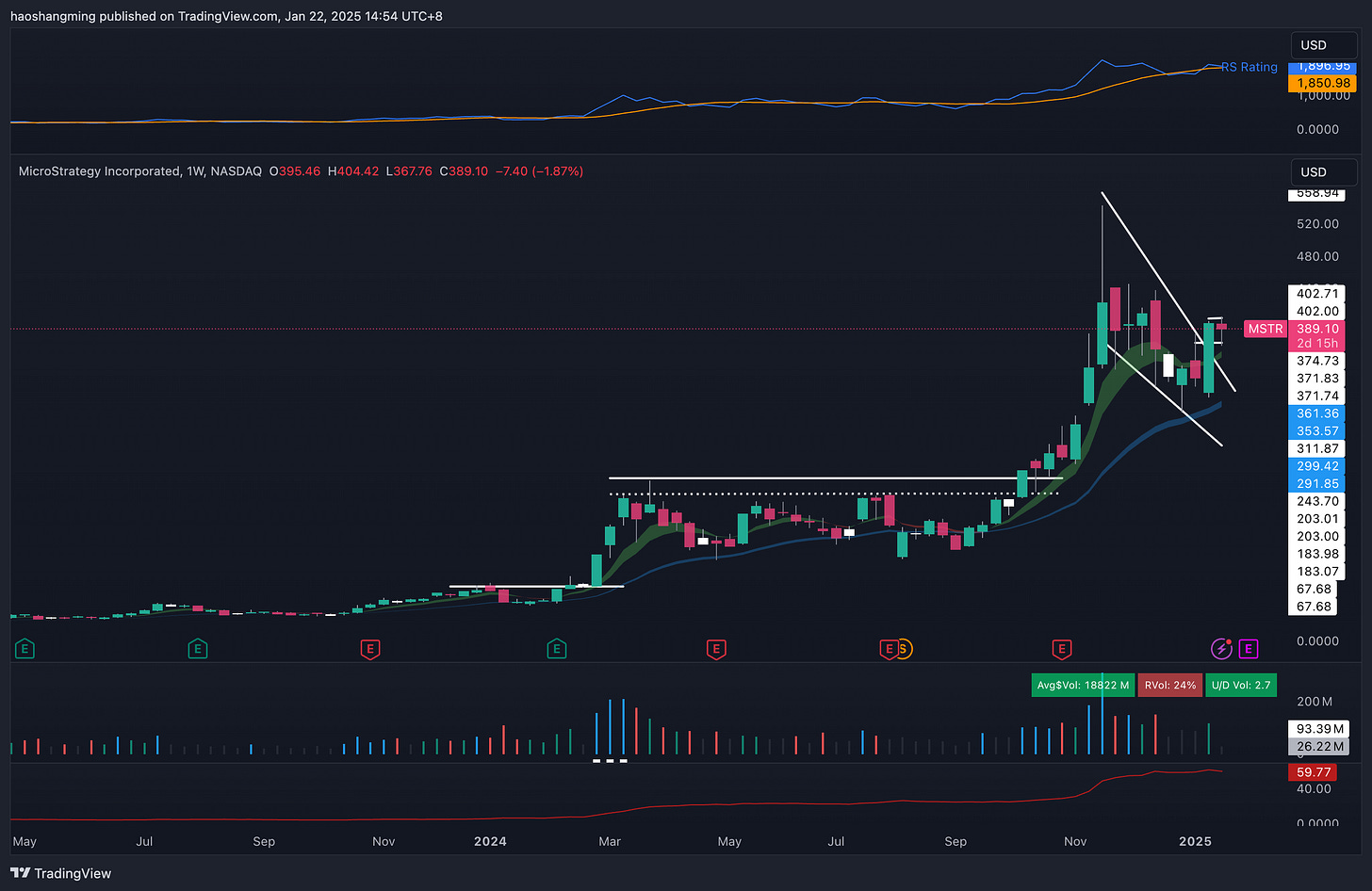Click the 480.00 price axis label

pos(1317,256)
